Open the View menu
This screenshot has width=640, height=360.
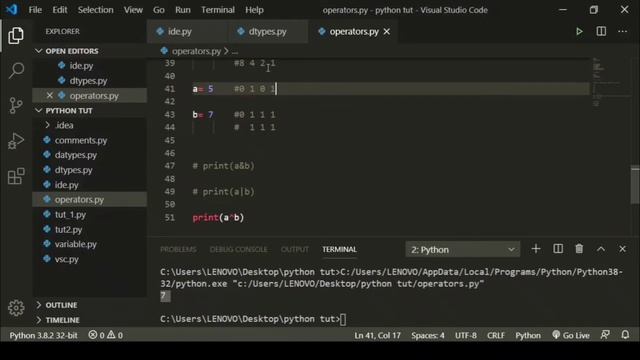(133, 10)
